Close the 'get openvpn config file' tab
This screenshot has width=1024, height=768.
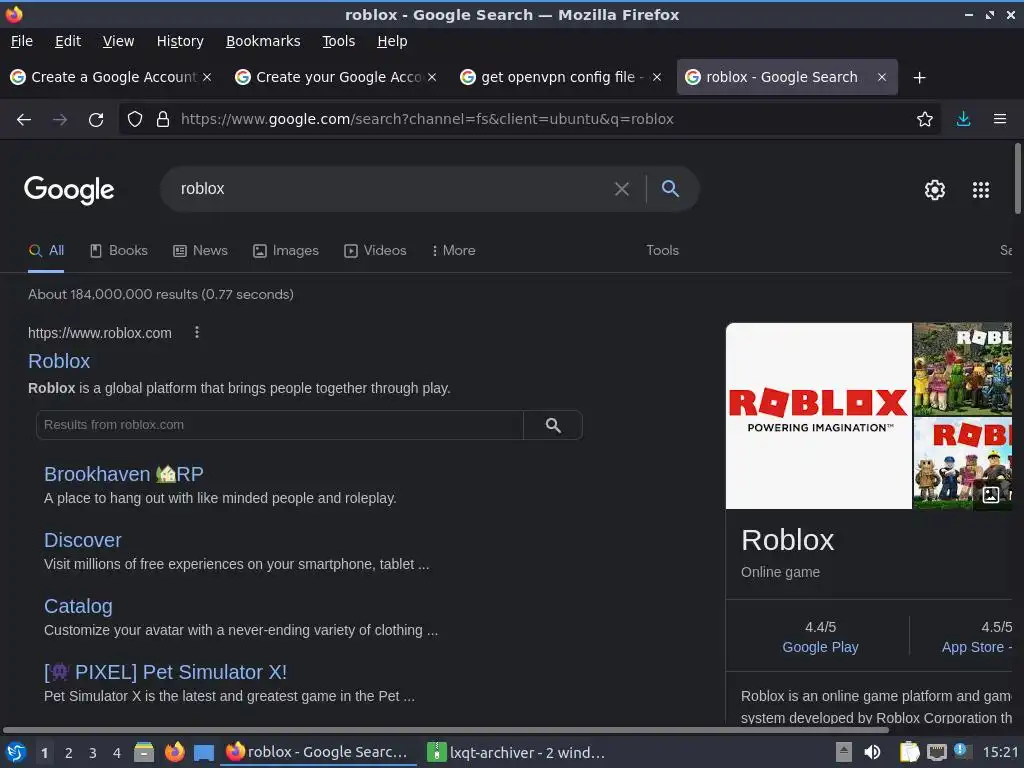coord(657,77)
